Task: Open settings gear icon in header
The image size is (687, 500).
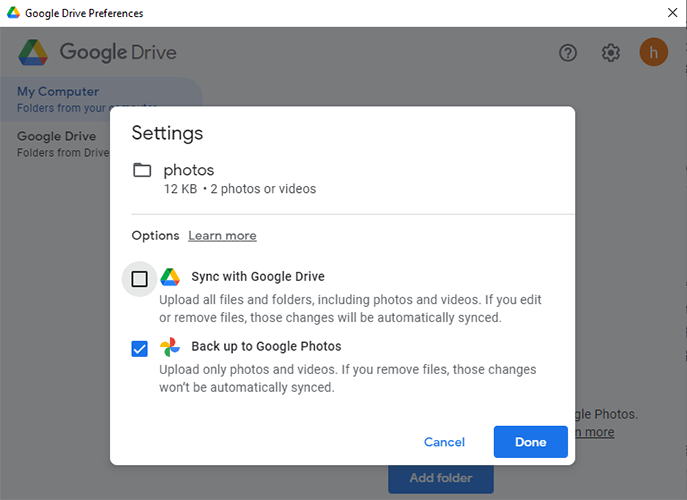Action: (x=610, y=53)
